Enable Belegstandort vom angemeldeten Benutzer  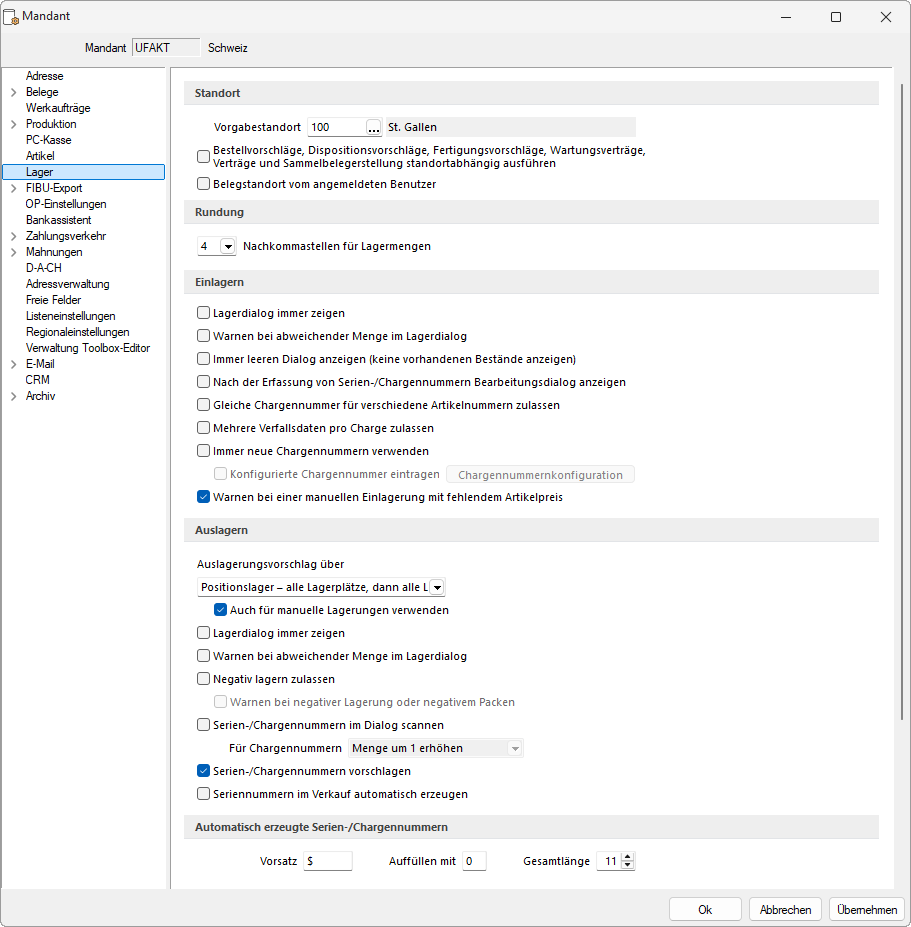click(203, 184)
